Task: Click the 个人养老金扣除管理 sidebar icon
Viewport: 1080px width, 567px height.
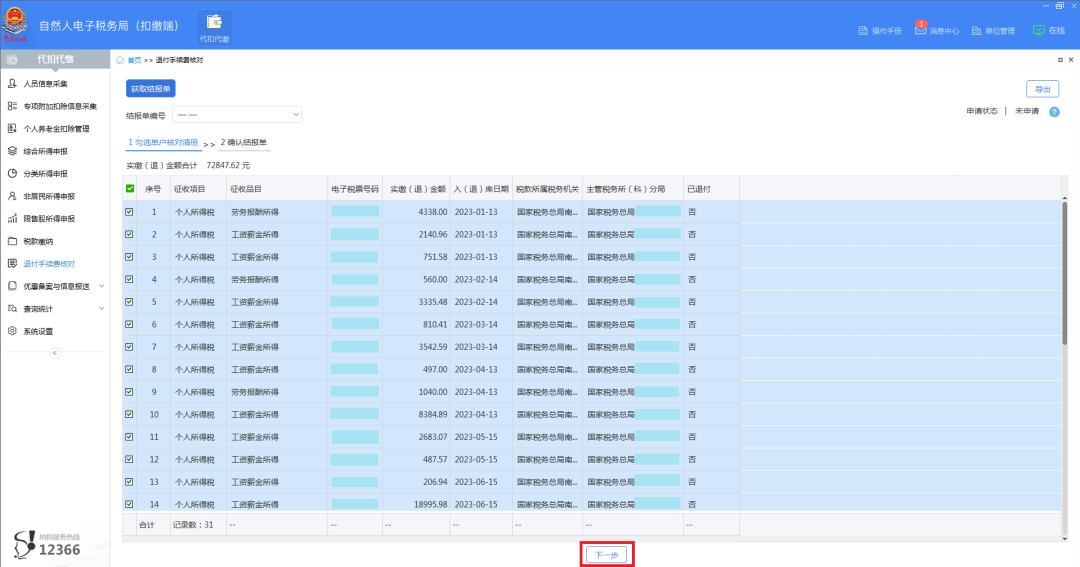Action: [x=12, y=129]
